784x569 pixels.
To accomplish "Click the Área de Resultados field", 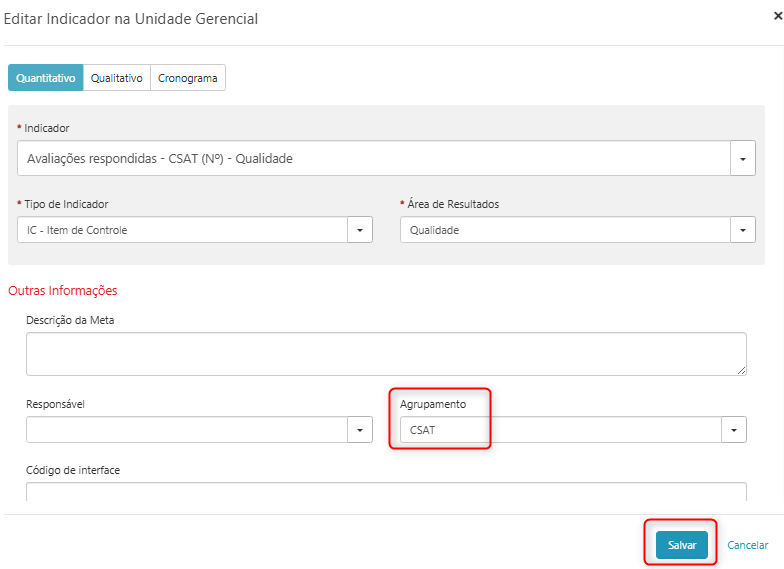I will coord(564,230).
